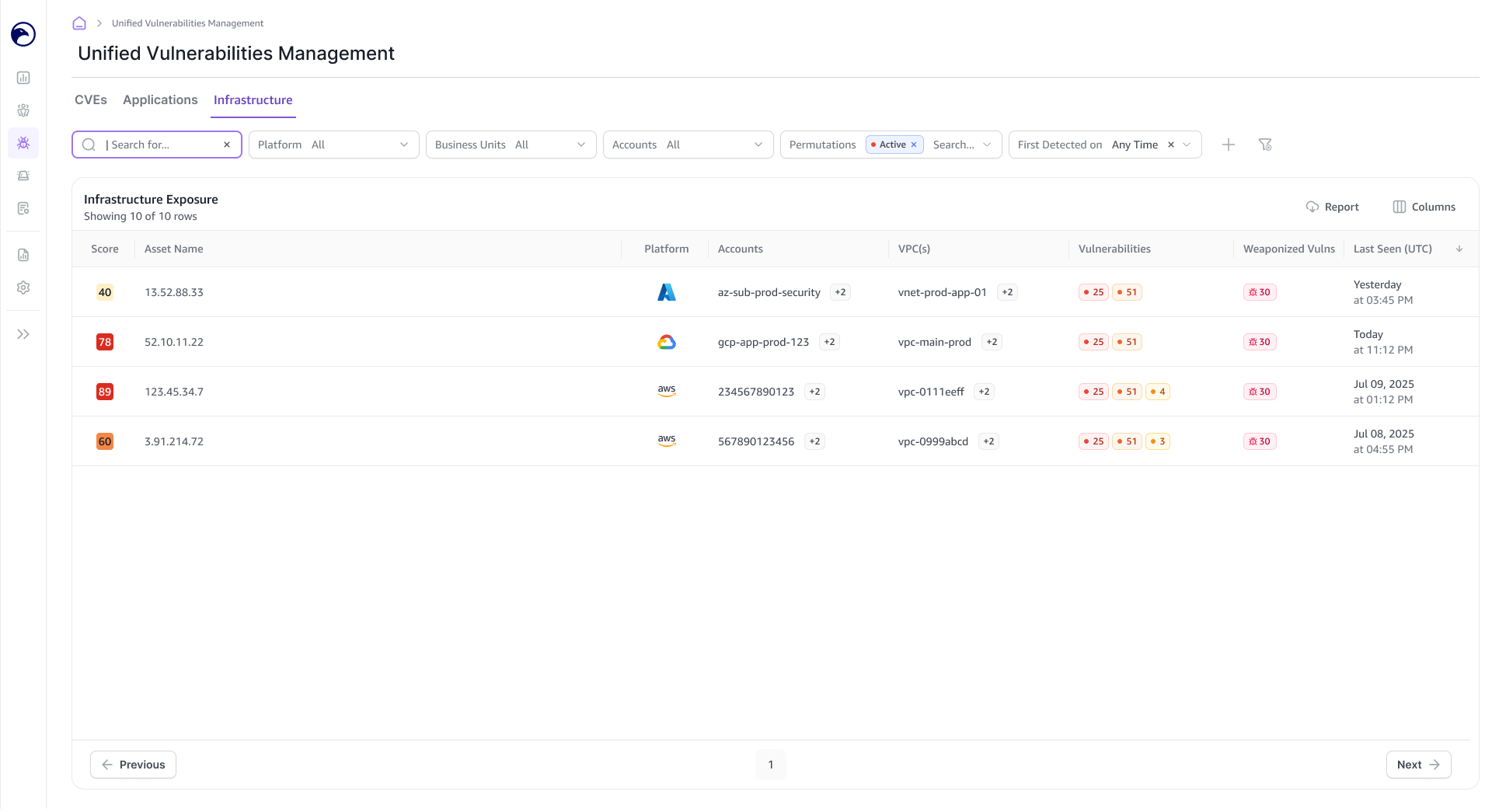Open the Platform filter dropdown
This screenshot has width=1492, height=812.
coord(334,145)
